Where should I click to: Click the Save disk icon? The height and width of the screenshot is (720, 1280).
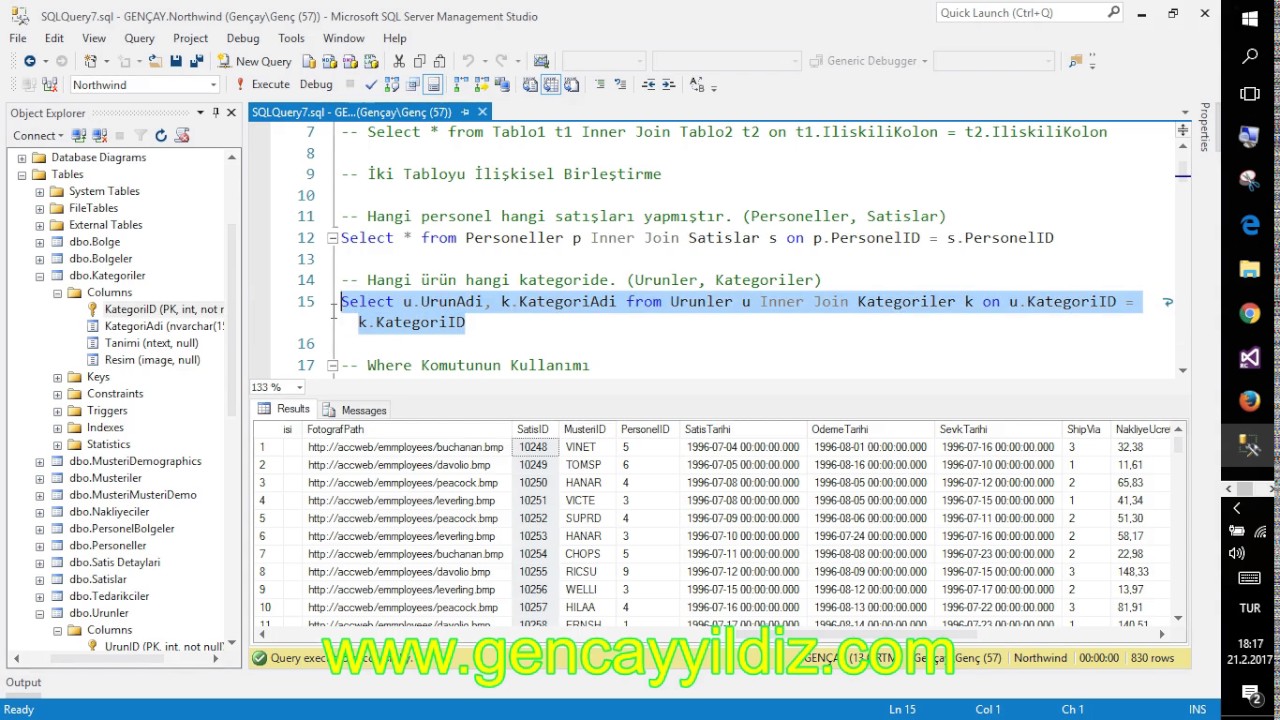pos(176,61)
